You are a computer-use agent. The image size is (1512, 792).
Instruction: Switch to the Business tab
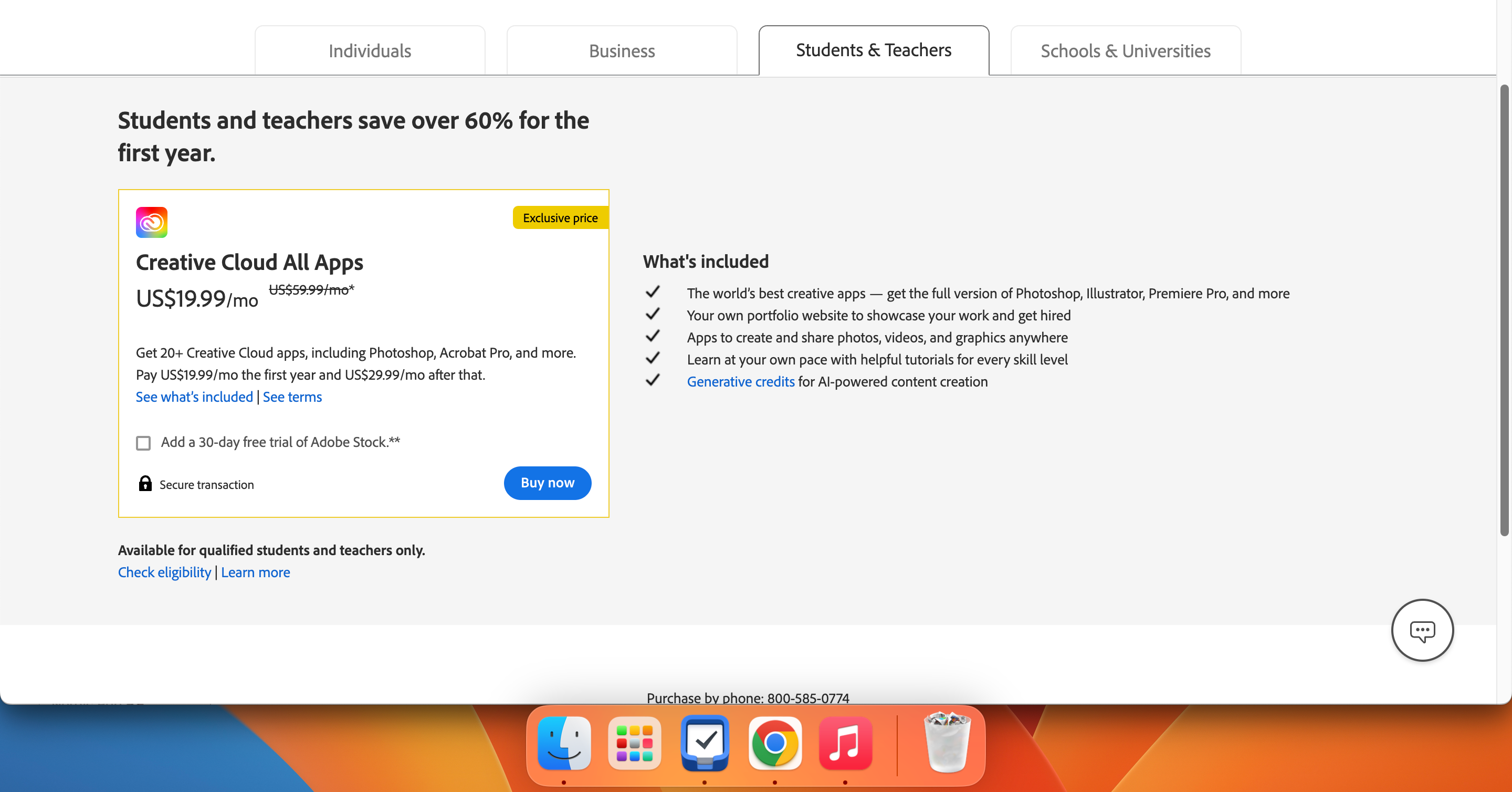pyautogui.click(x=622, y=51)
